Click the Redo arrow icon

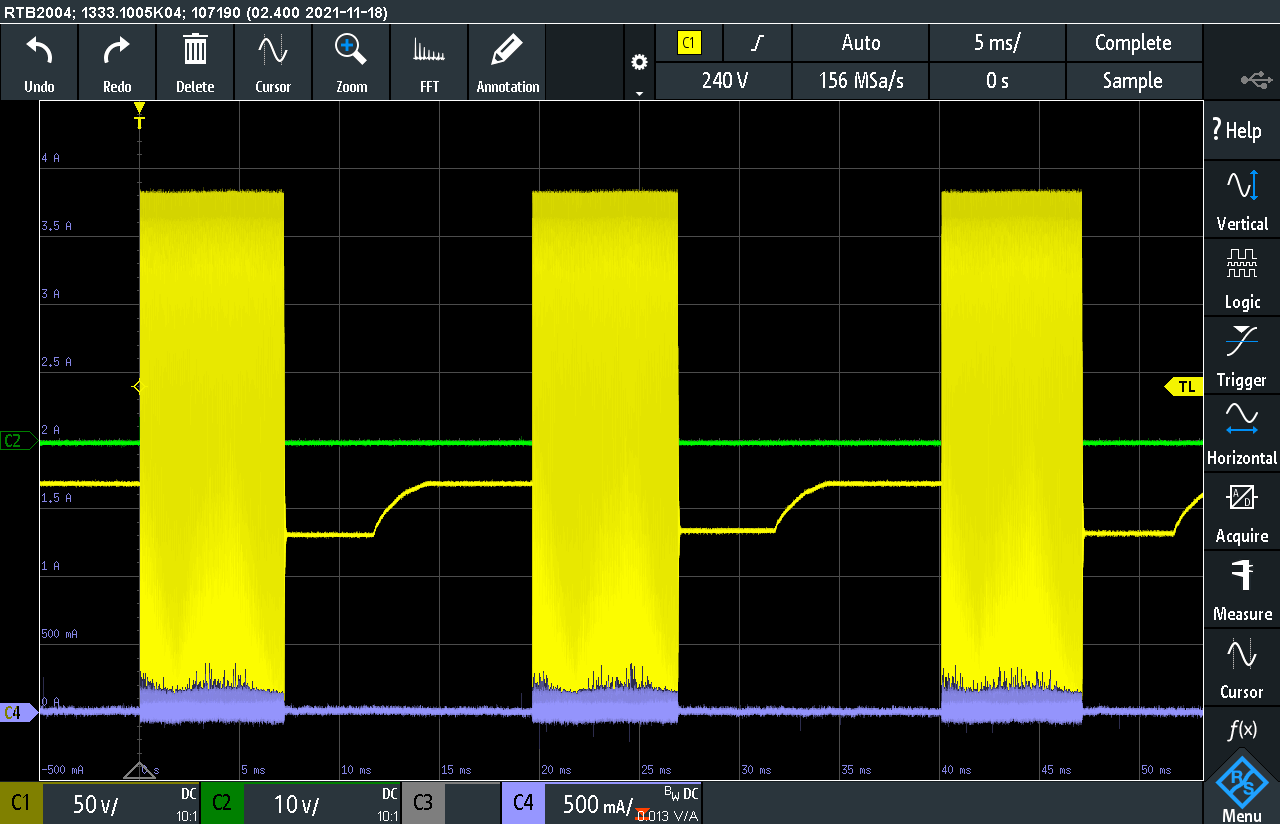[x=117, y=51]
